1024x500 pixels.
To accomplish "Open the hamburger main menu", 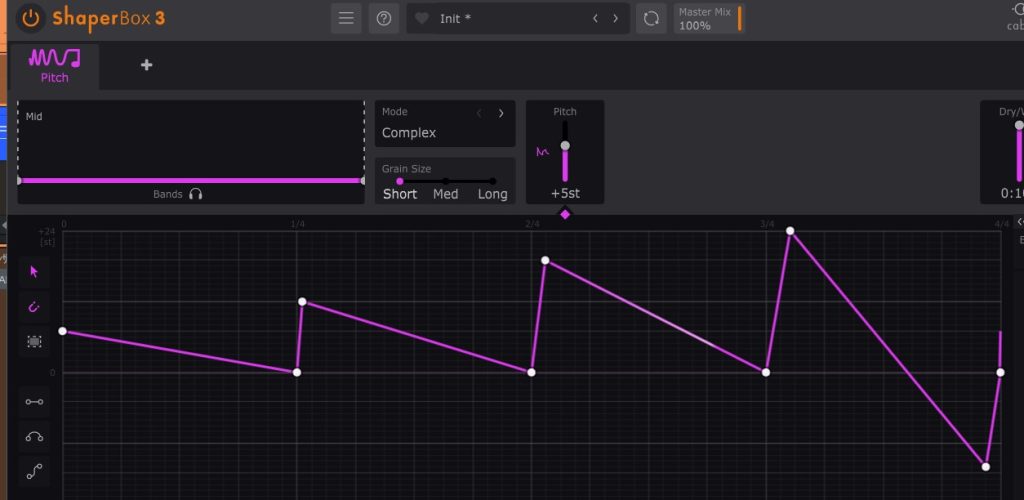I will (346, 18).
